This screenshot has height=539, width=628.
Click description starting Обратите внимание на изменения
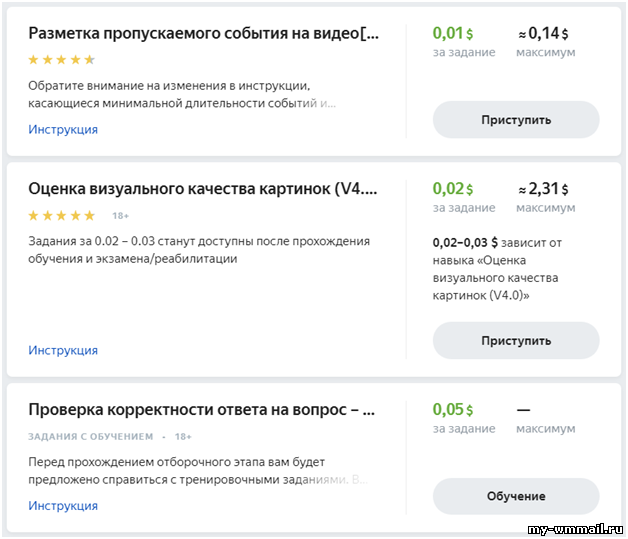click(x=182, y=95)
